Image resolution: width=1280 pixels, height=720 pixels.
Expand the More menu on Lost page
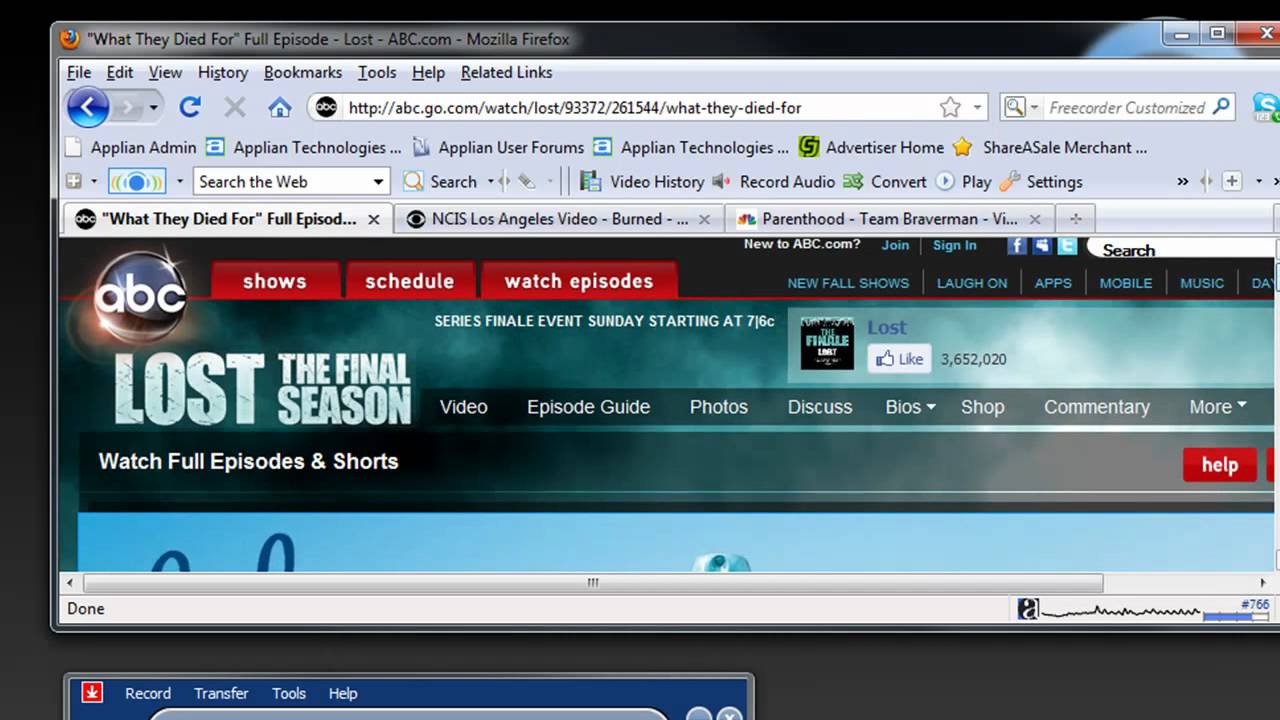(x=1218, y=407)
